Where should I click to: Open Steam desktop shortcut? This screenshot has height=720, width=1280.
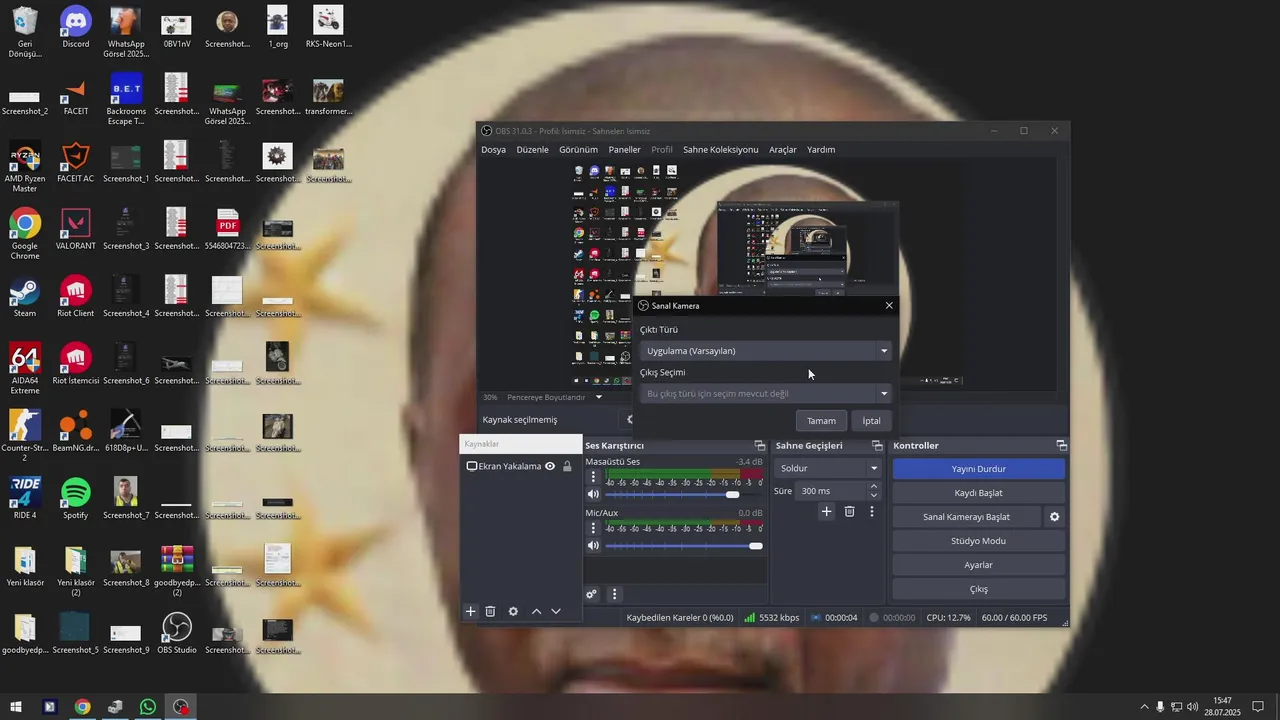[x=25, y=297]
